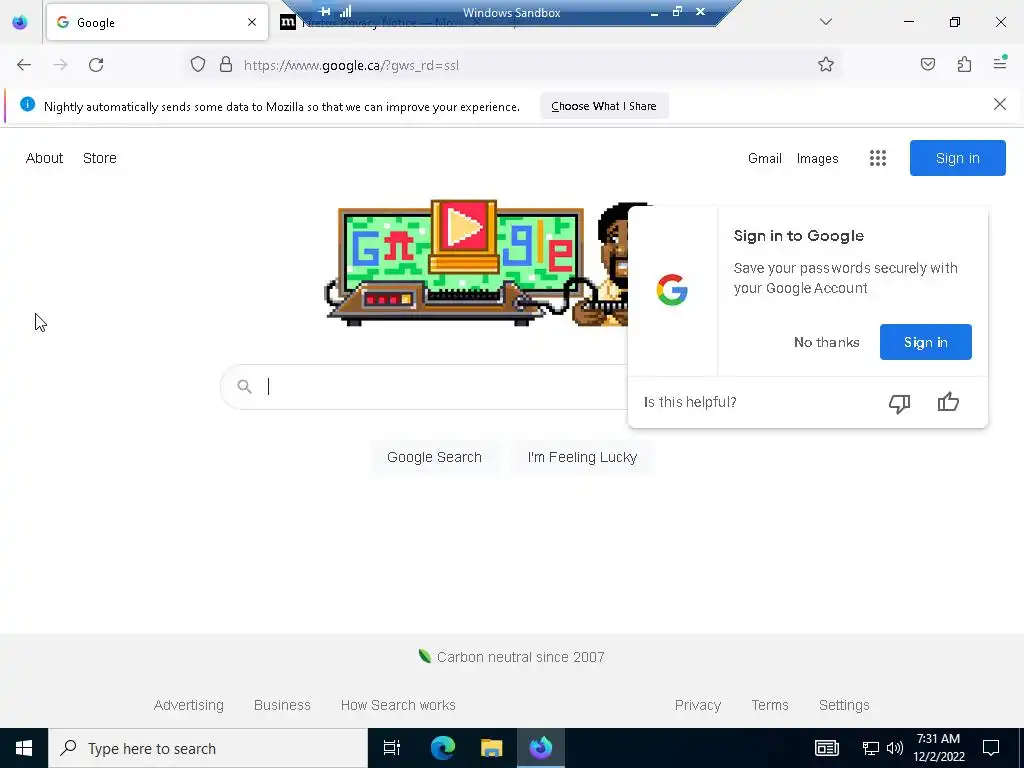Viewport: 1024px width, 768px height.
Task: Open the Privacy footer link
Action: [697, 705]
